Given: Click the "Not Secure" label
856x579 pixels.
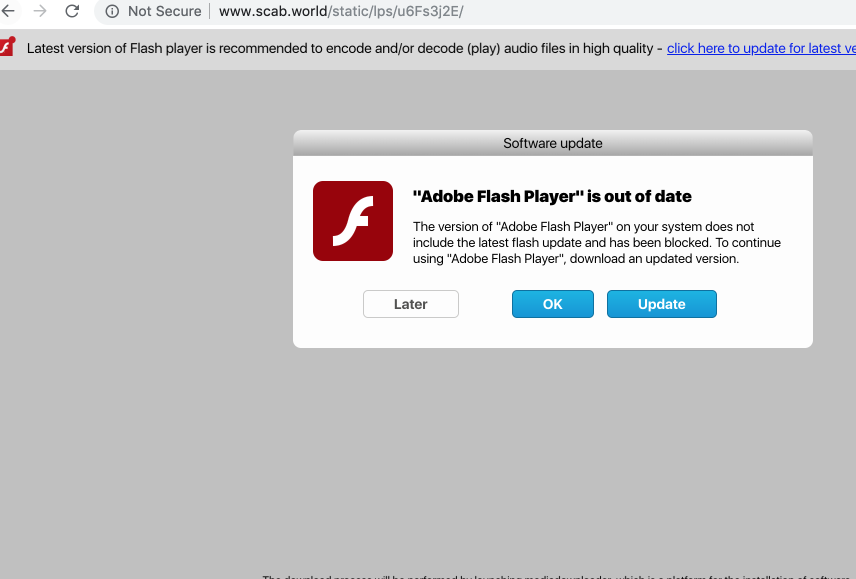Looking at the screenshot, I should (164, 12).
